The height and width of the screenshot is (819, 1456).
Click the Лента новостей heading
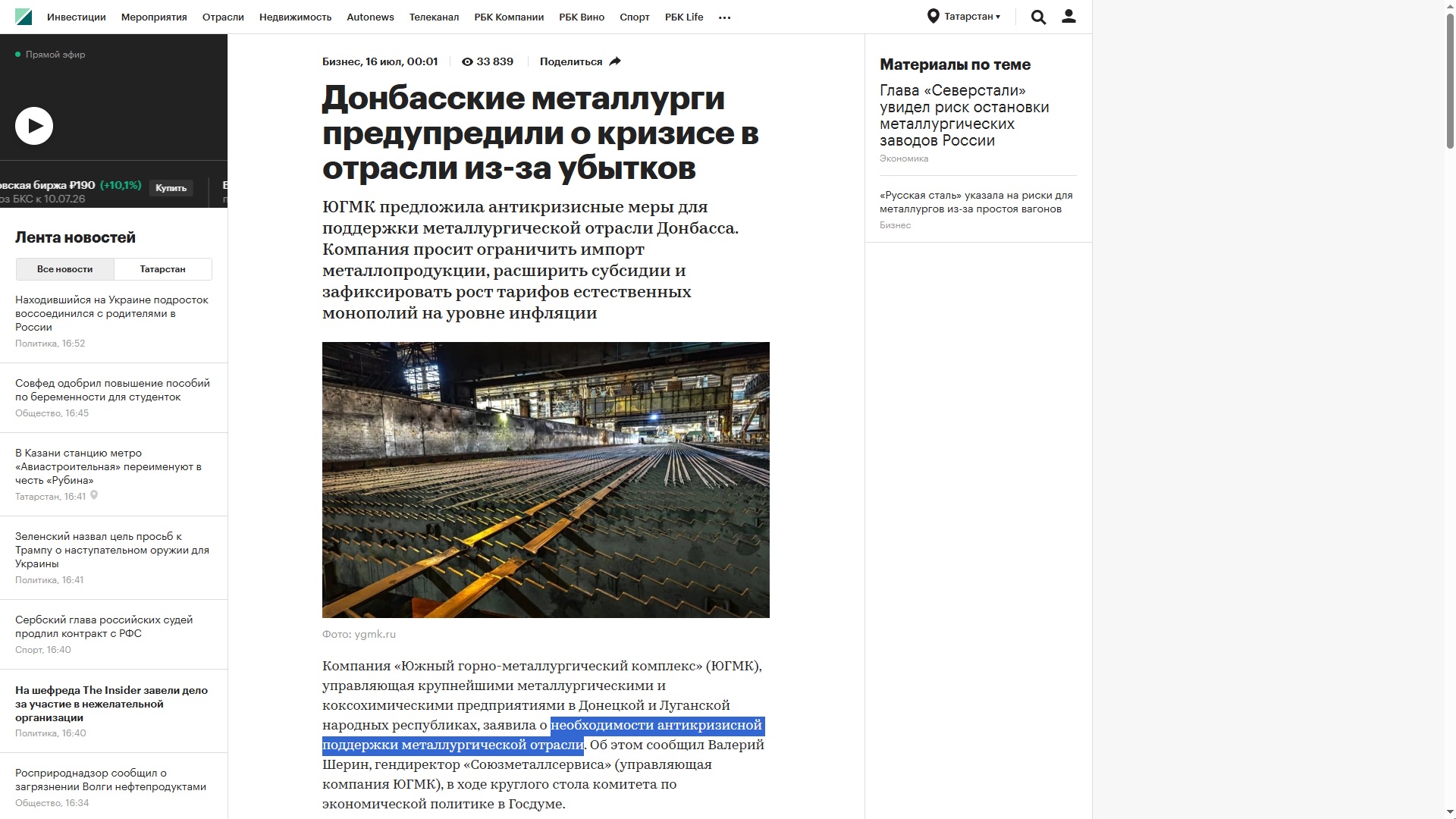[x=75, y=237]
